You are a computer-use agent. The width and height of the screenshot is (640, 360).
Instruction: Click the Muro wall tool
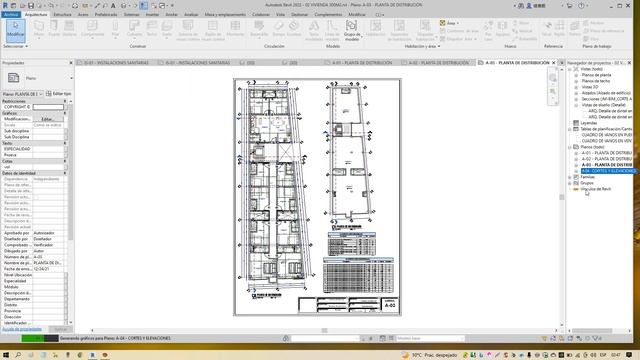click(x=39, y=30)
